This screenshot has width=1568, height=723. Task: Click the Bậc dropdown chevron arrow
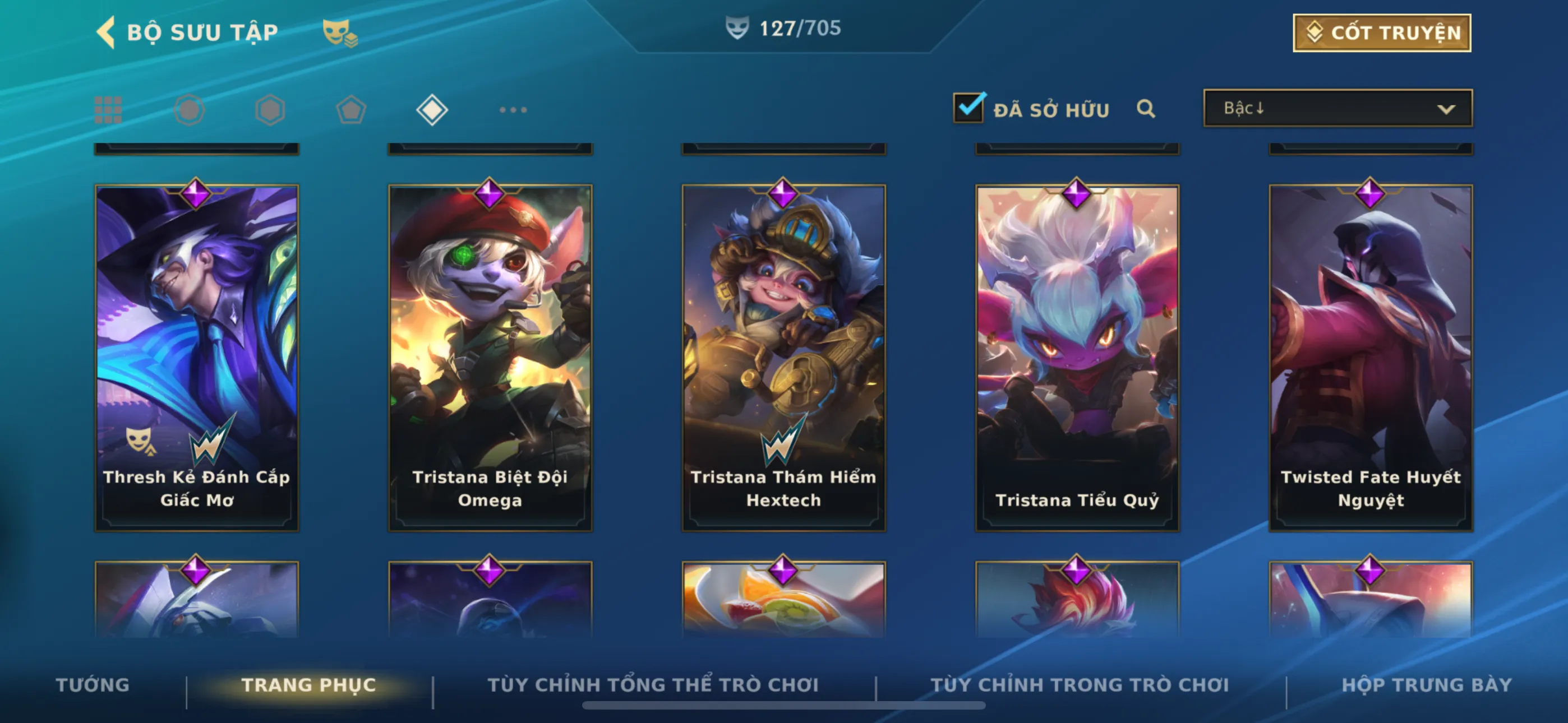click(x=1446, y=109)
